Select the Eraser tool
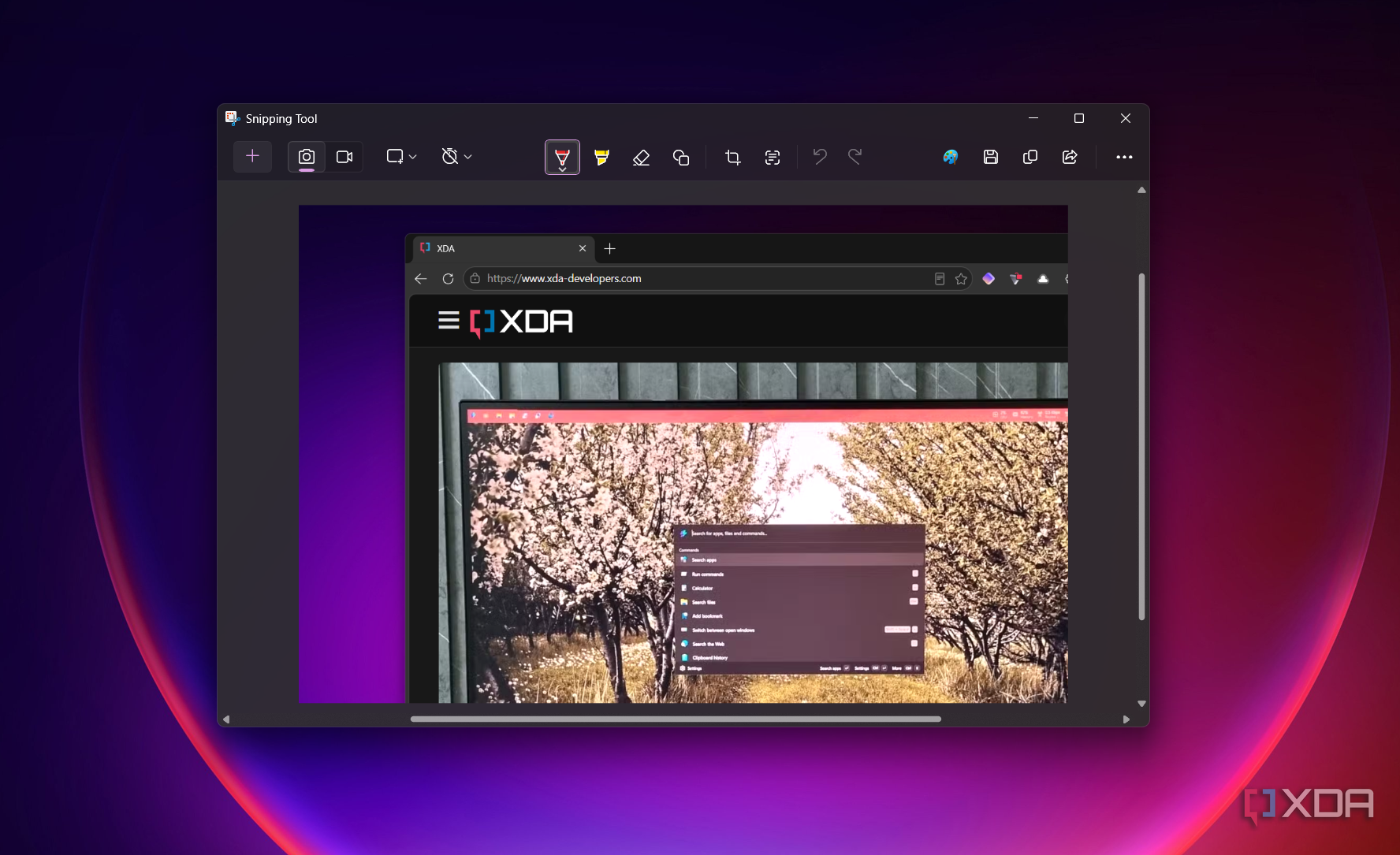 [642, 158]
